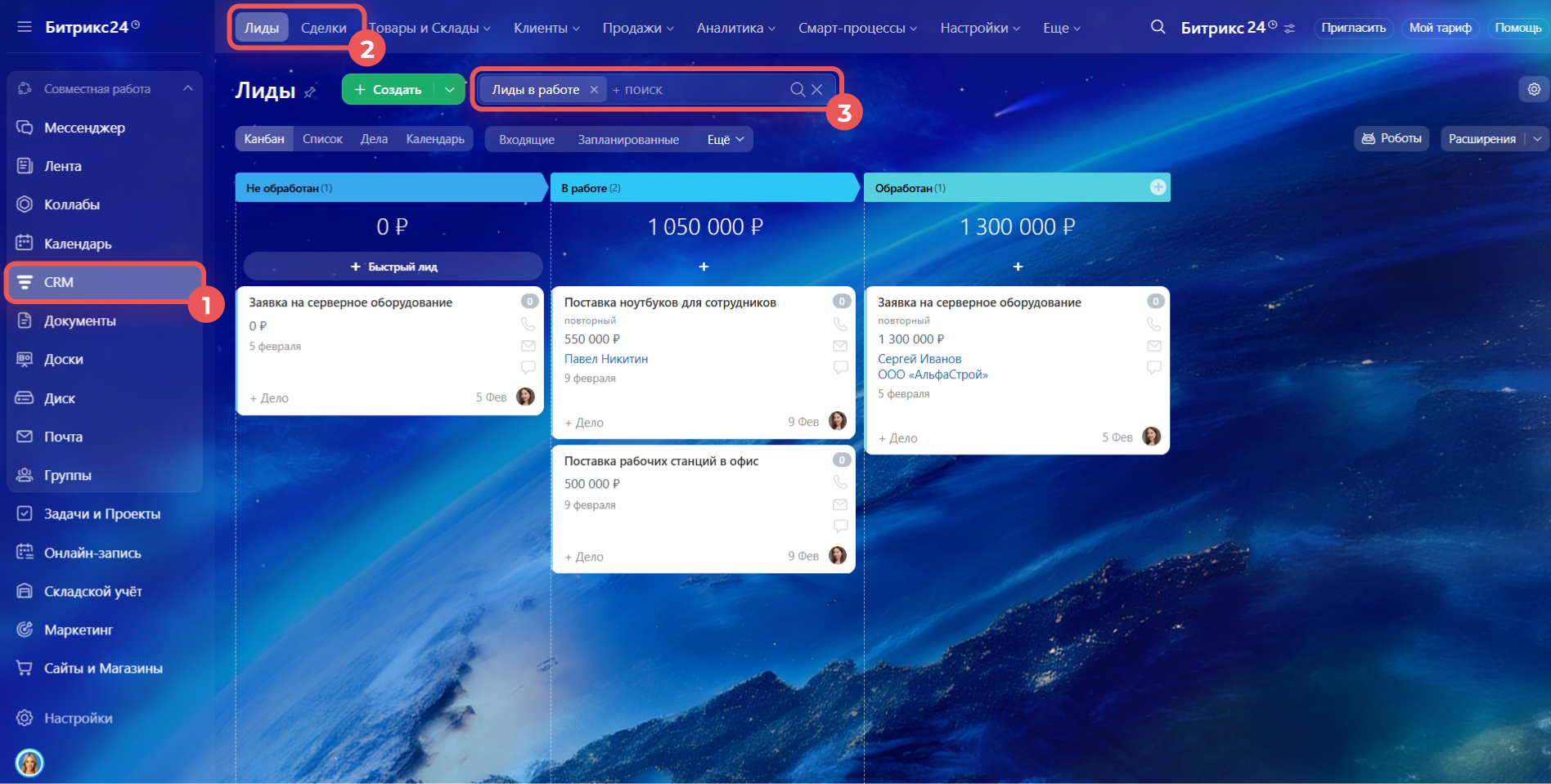Switch to the Список view tab
This screenshot has height=784, width=1551.
[x=322, y=139]
